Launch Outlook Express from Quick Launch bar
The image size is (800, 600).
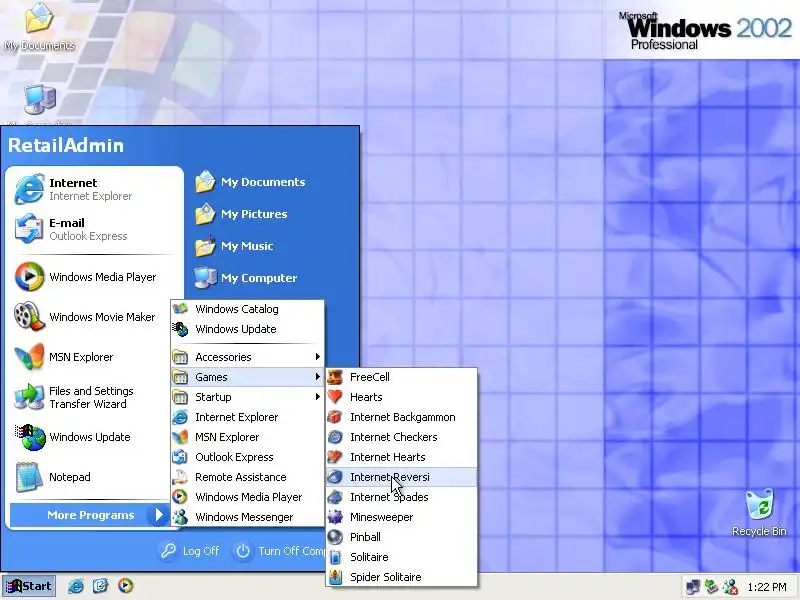click(101, 586)
